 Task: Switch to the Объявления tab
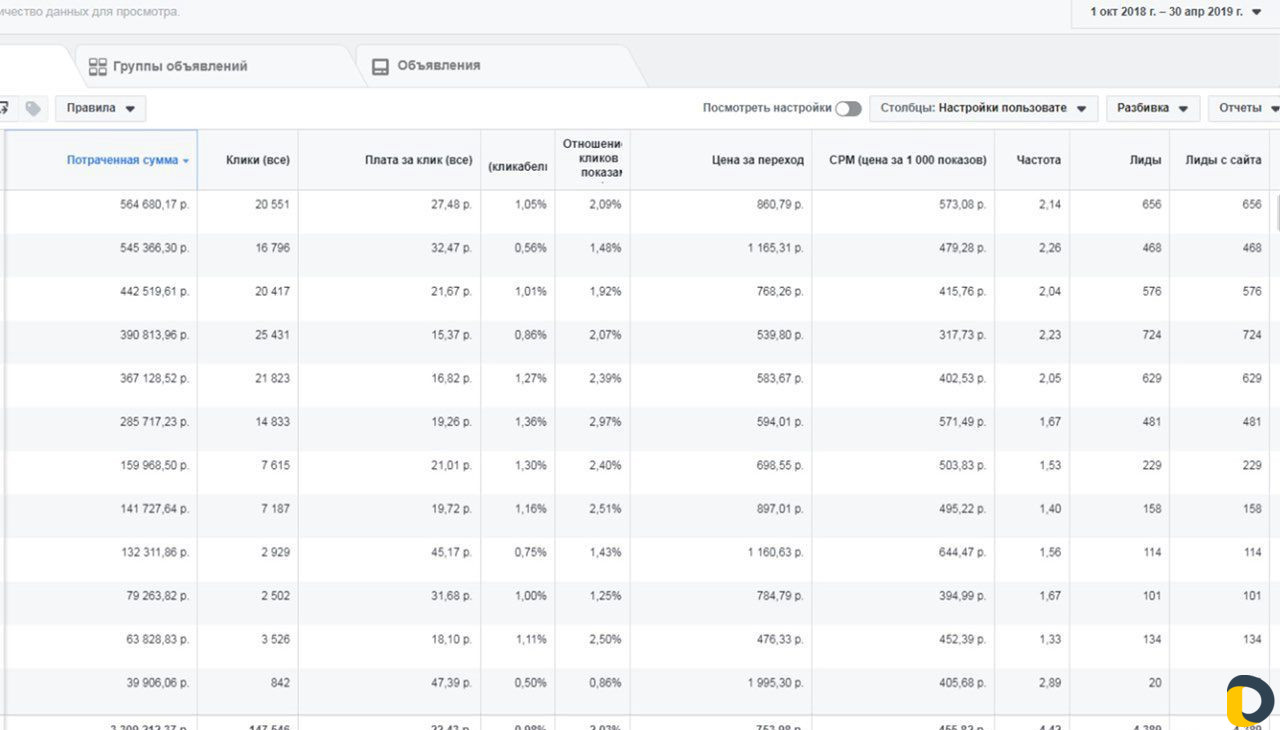(x=438, y=66)
